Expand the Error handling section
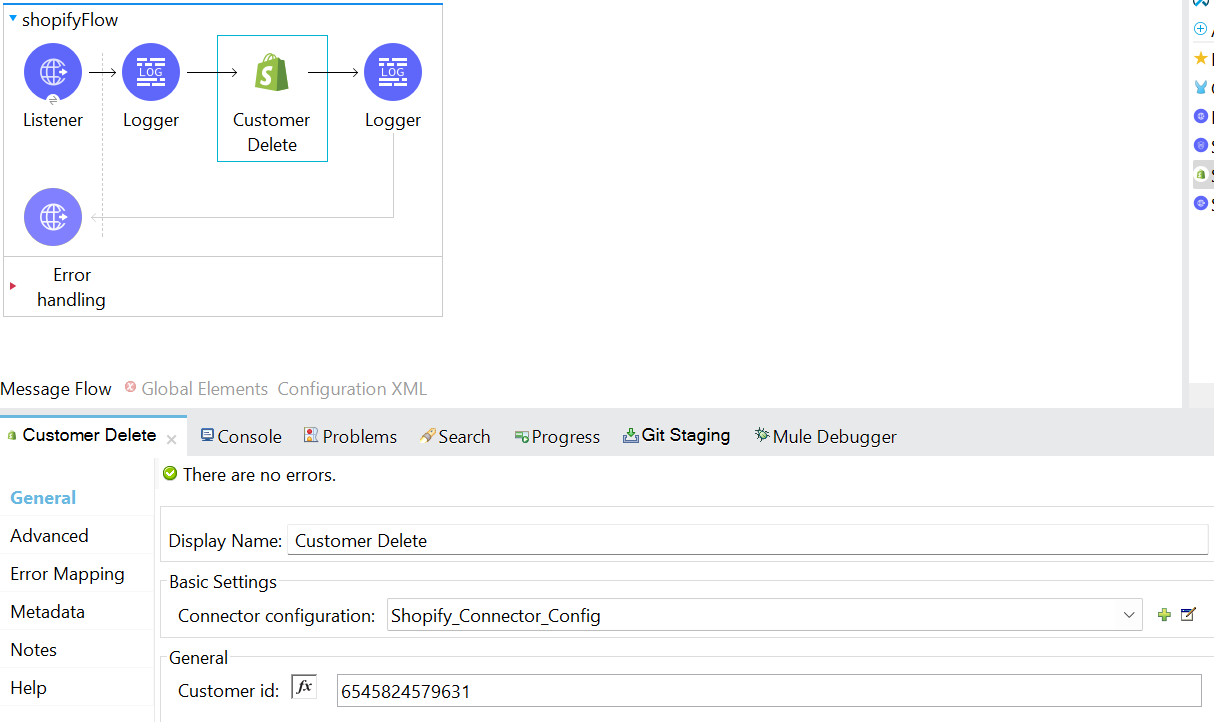This screenshot has width=1214, height=722. point(13,286)
